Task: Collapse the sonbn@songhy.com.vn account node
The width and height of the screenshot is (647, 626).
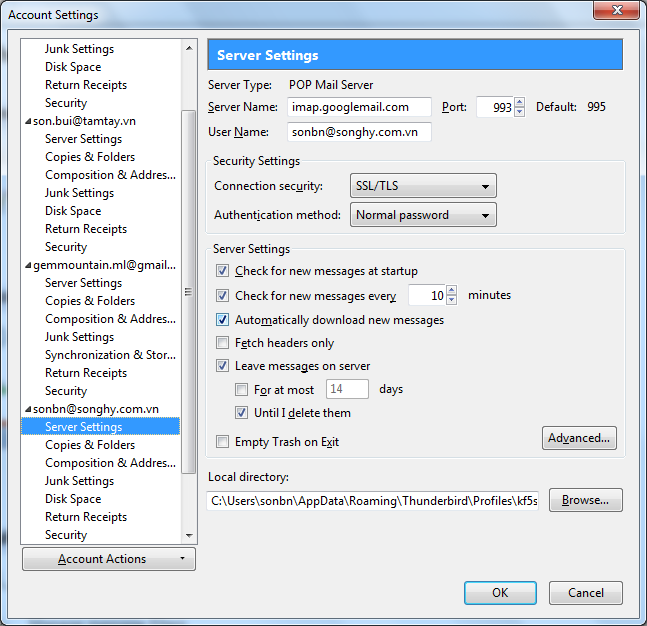Action: 28,409
